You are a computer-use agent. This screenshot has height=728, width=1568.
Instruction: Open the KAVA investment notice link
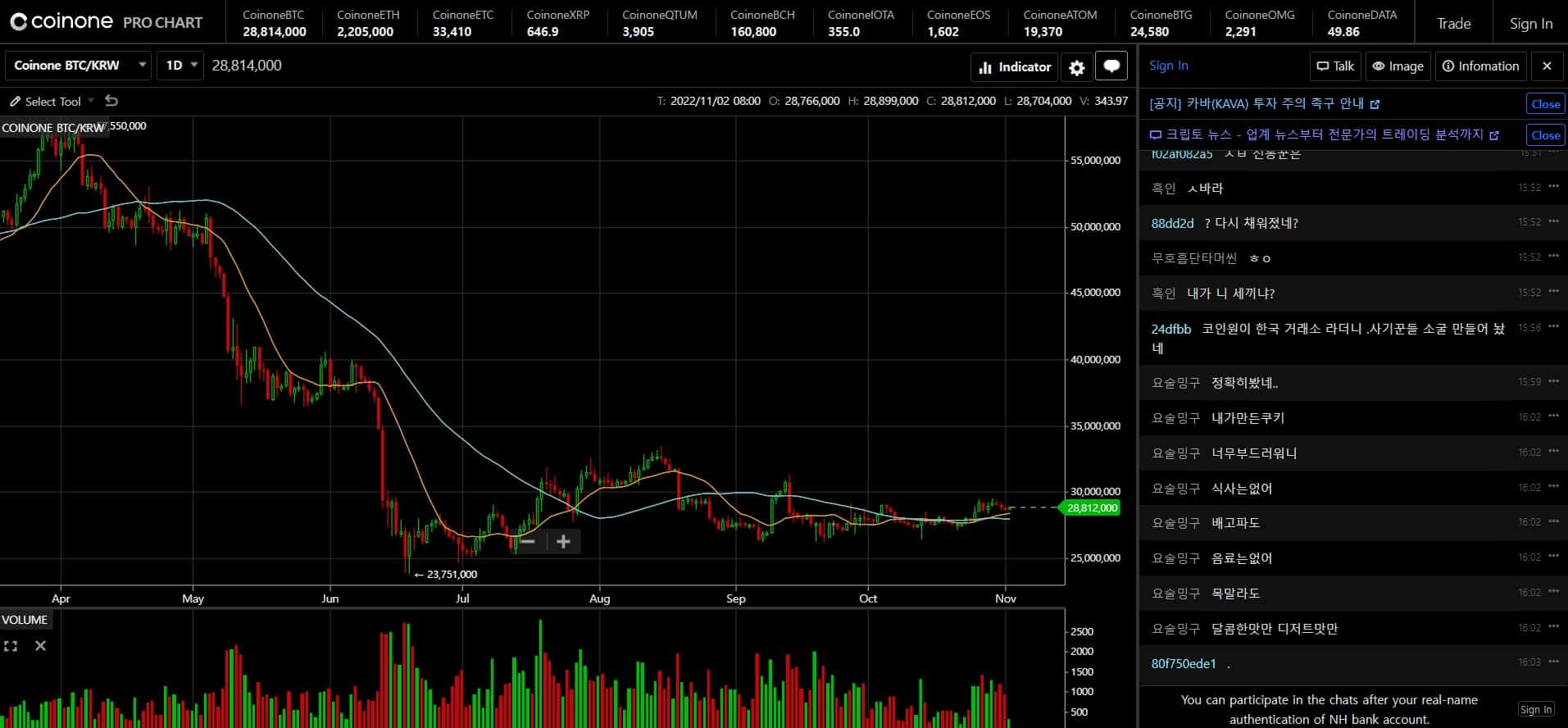pos(1264,104)
